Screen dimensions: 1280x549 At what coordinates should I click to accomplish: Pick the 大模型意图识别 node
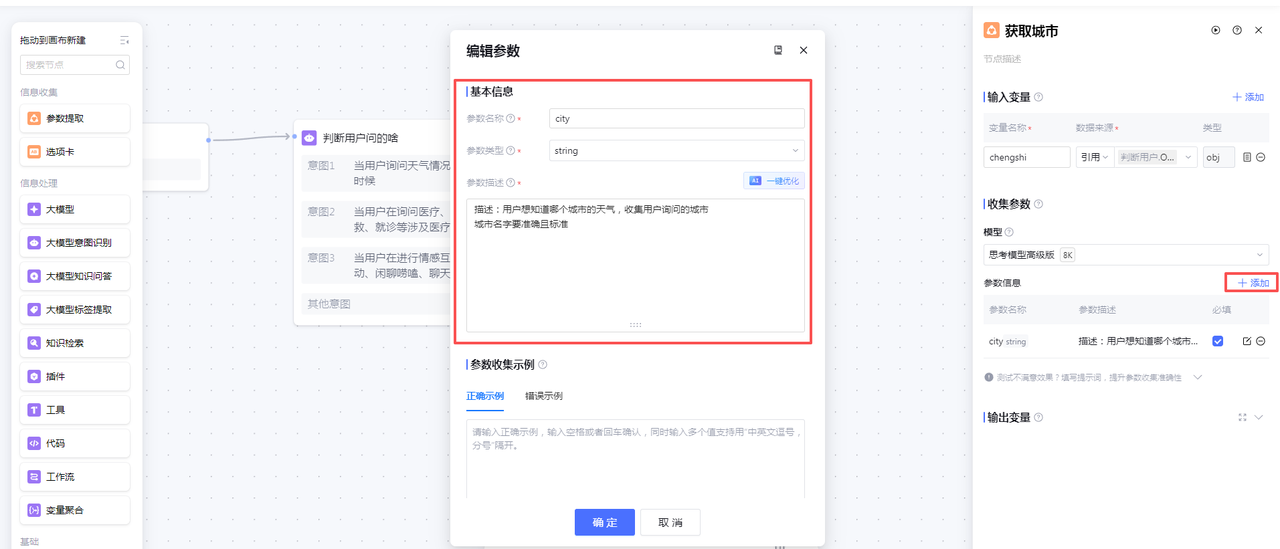(x=75, y=243)
